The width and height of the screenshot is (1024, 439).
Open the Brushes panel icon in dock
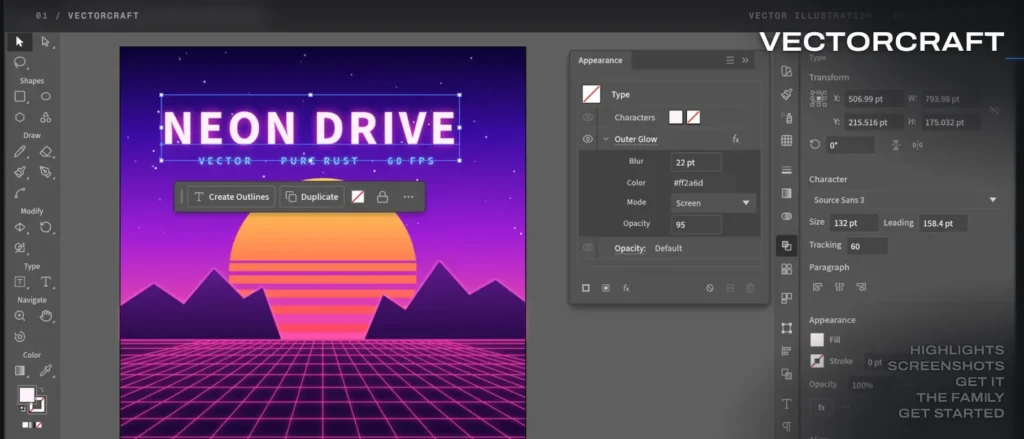[x=787, y=94]
